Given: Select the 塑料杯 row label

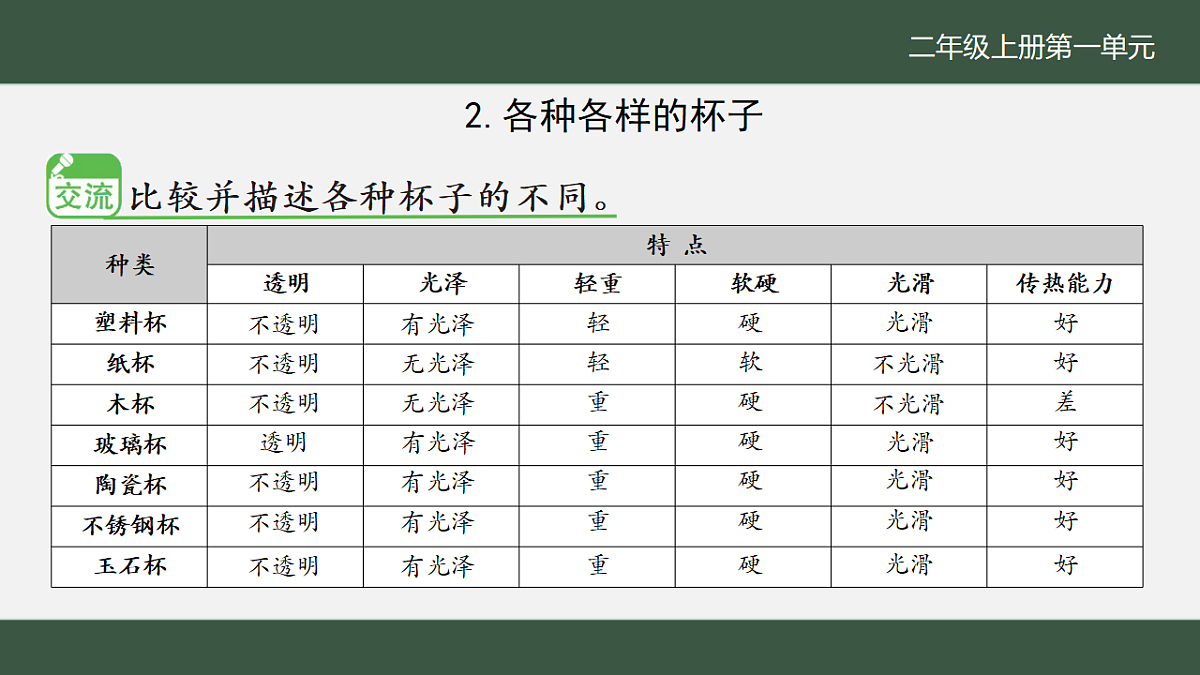Looking at the screenshot, I should 126,323.
